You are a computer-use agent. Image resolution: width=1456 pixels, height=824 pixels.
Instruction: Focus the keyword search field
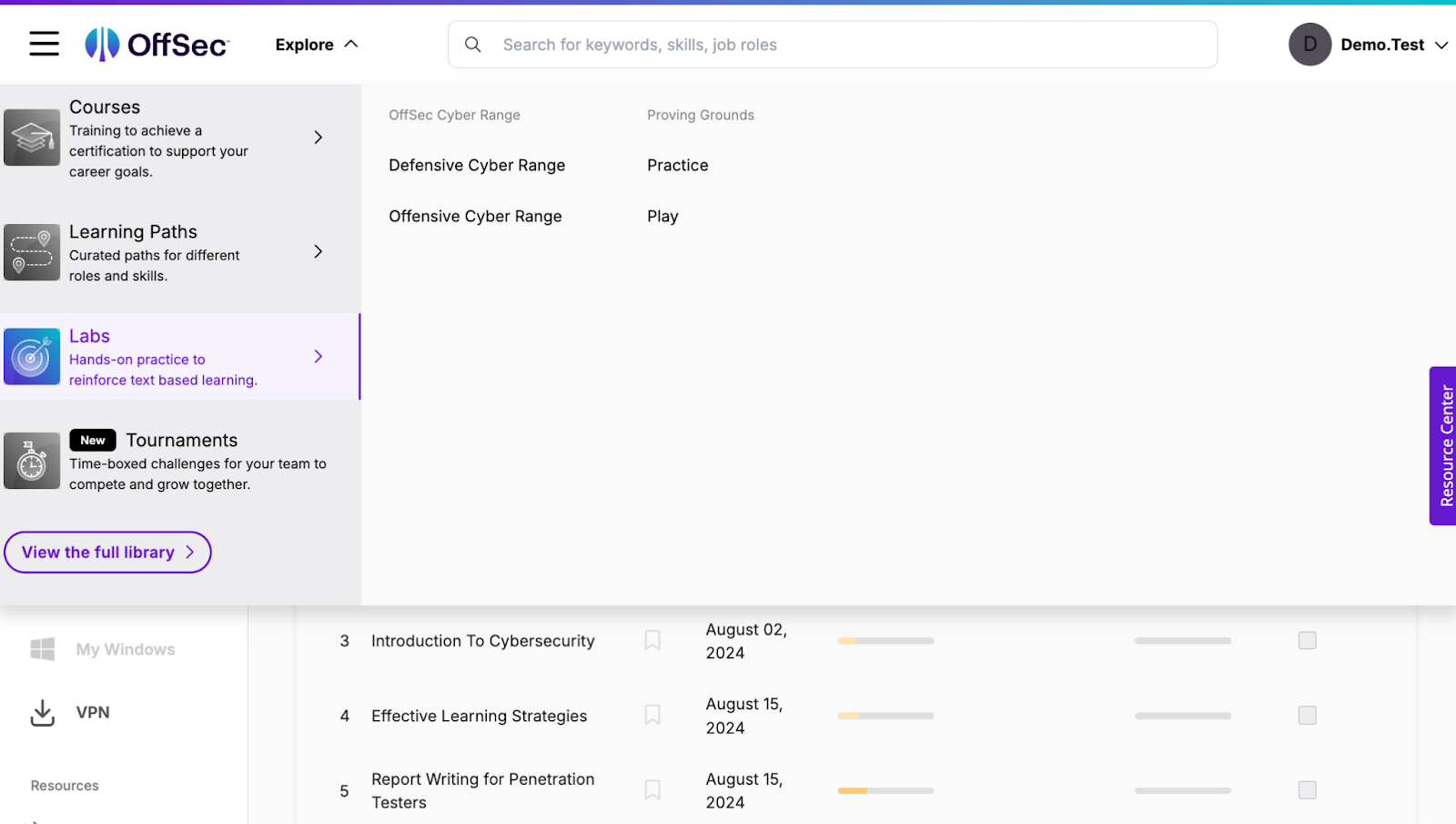(x=832, y=45)
